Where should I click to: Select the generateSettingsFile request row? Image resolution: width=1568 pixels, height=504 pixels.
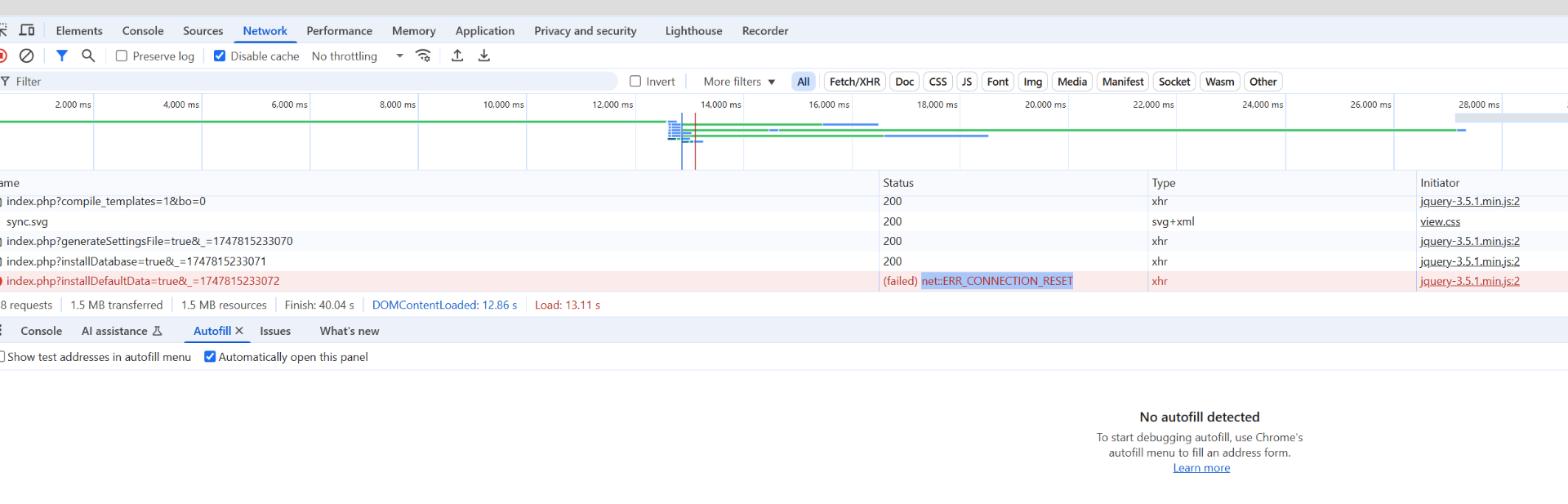point(784,241)
